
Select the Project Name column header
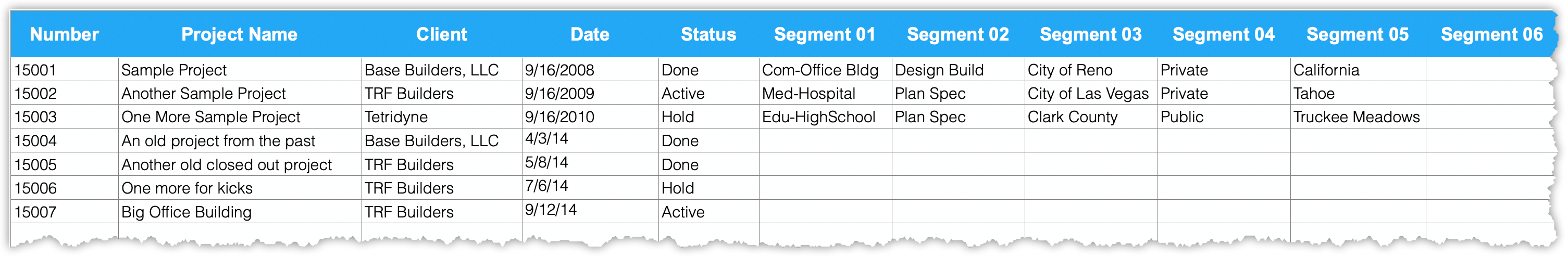tap(240, 34)
